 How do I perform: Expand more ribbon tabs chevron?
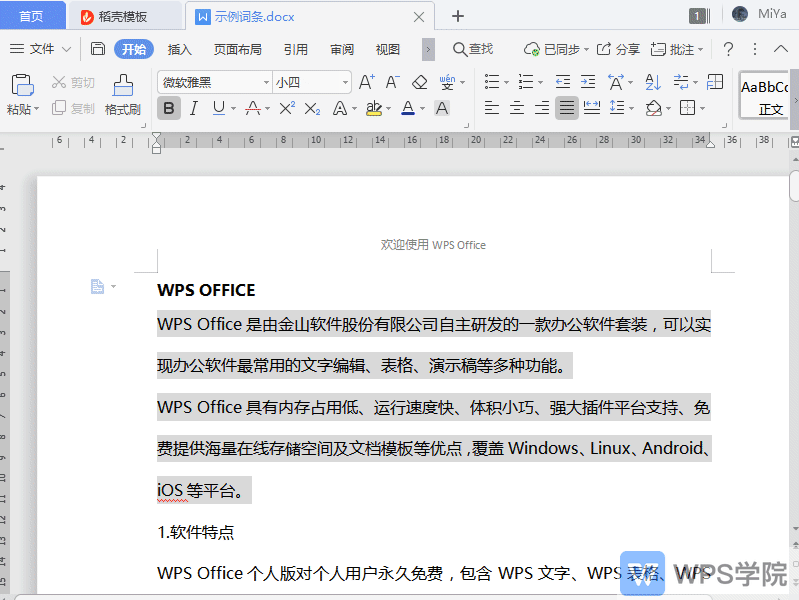tap(428, 49)
